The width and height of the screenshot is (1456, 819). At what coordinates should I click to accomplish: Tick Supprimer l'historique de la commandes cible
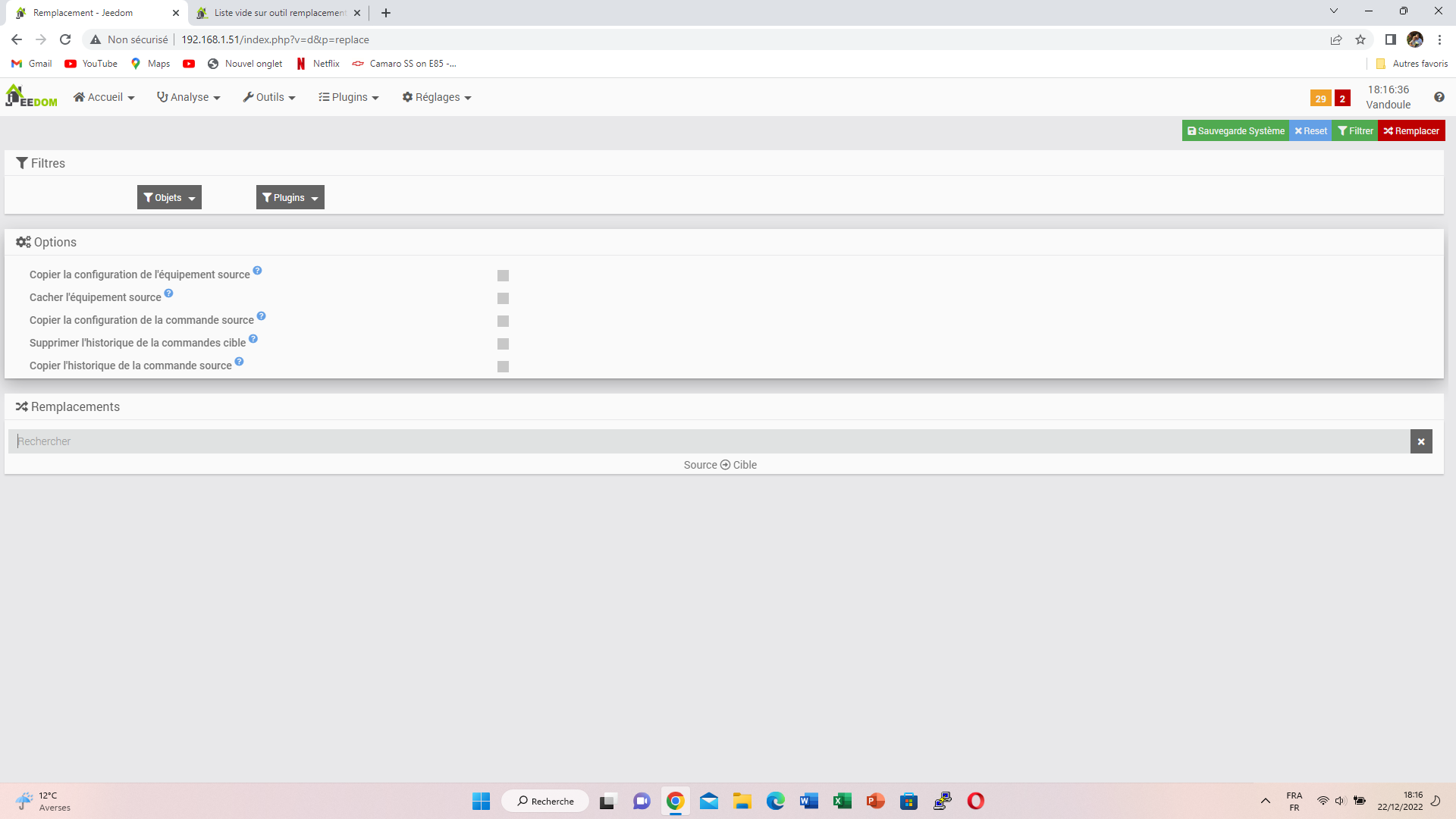tap(503, 344)
